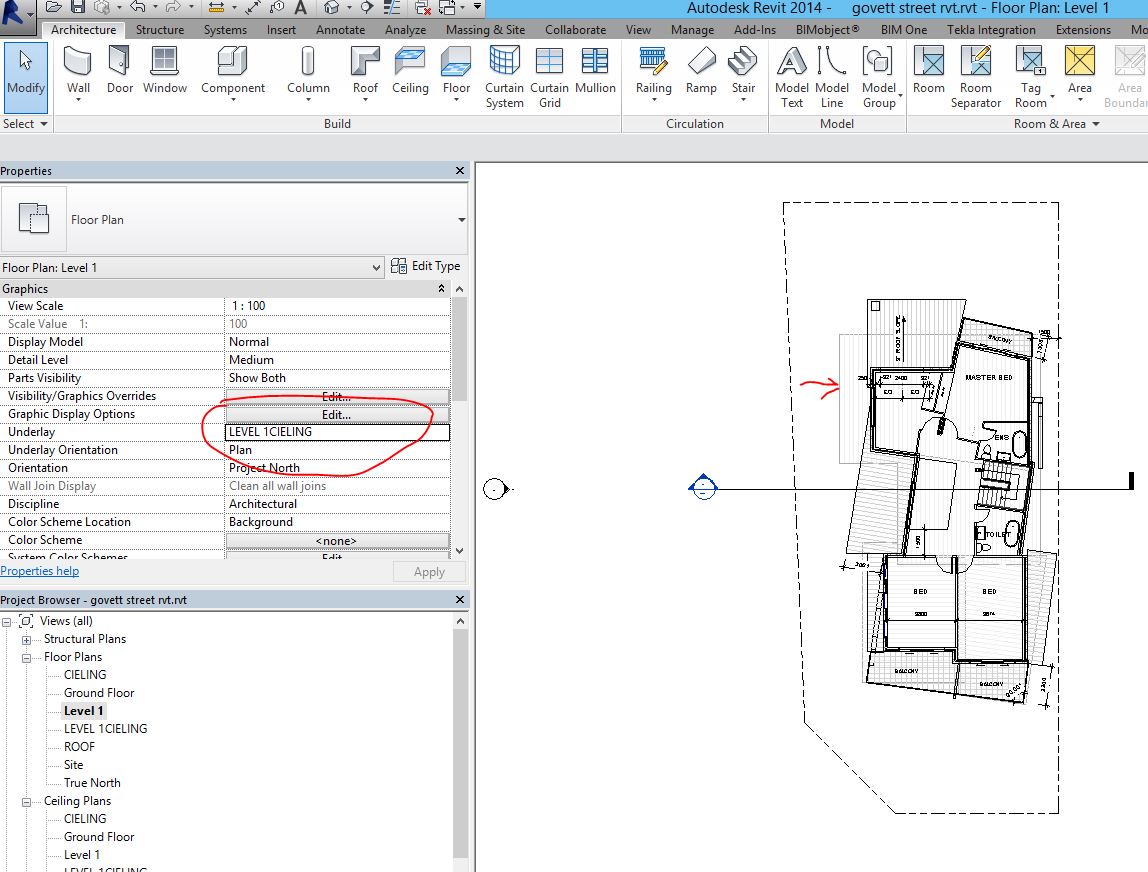1148x872 pixels.
Task: Open the Color Scheme selector showing none
Action: point(336,540)
